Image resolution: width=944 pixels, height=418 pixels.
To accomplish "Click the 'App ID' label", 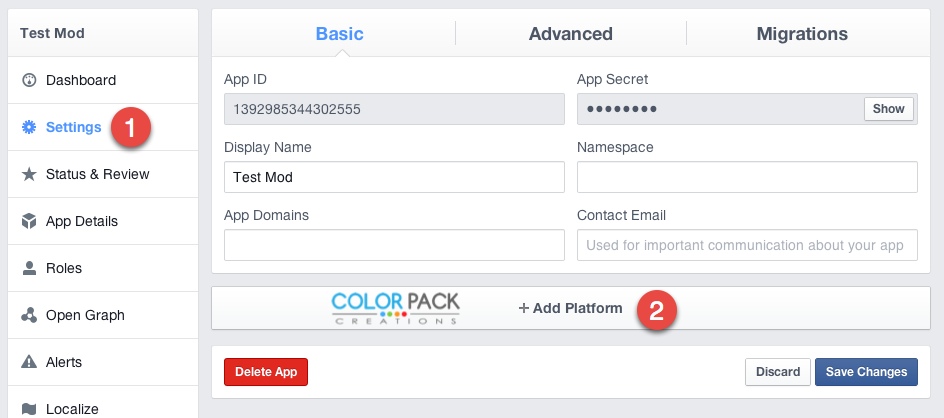I will pos(245,79).
